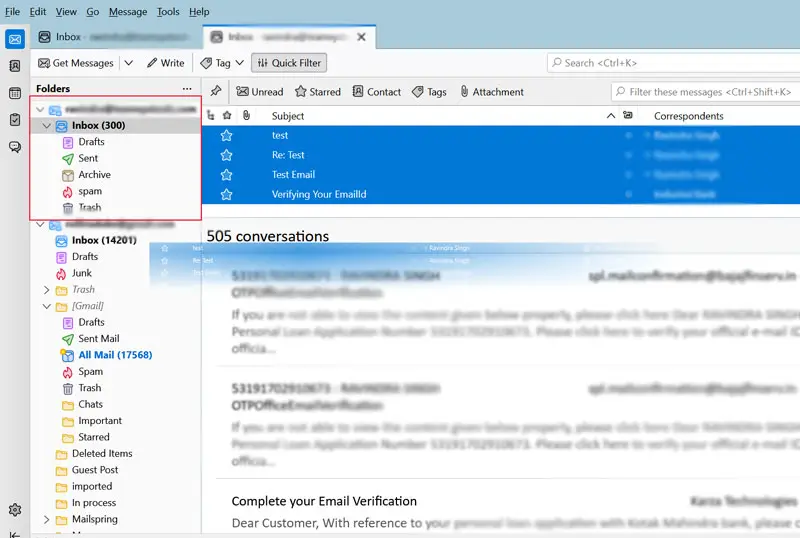800x538 pixels.
Task: Click the Get Messages button
Action: 76,63
